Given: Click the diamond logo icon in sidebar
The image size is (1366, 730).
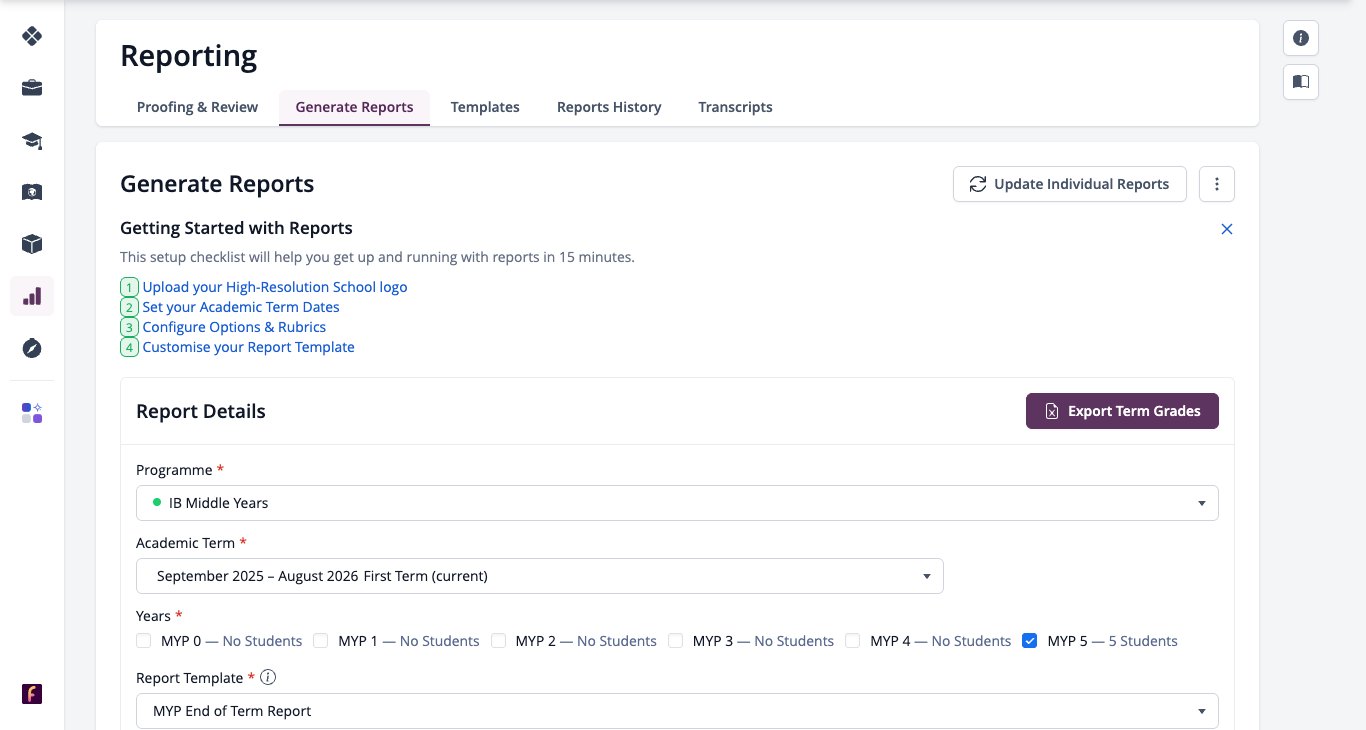Looking at the screenshot, I should tap(32, 36).
